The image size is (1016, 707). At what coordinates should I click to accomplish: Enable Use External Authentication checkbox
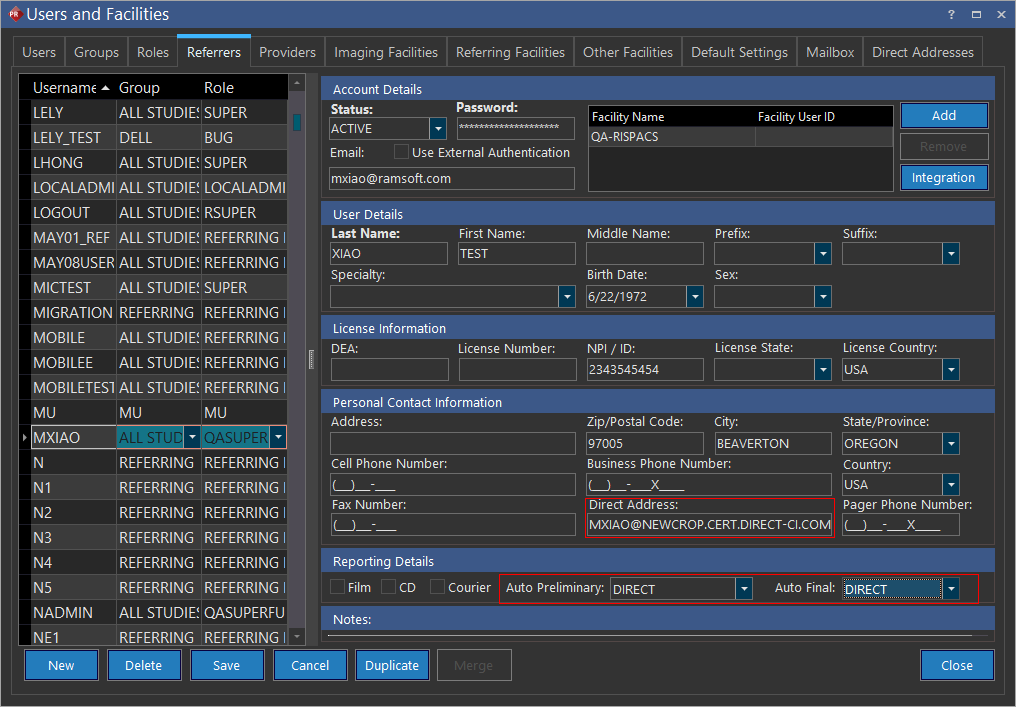[401, 152]
